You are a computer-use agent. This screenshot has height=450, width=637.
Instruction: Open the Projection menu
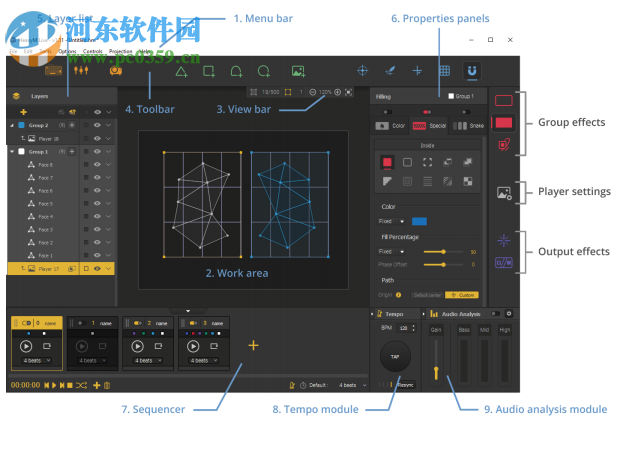pyautogui.click(x=121, y=51)
